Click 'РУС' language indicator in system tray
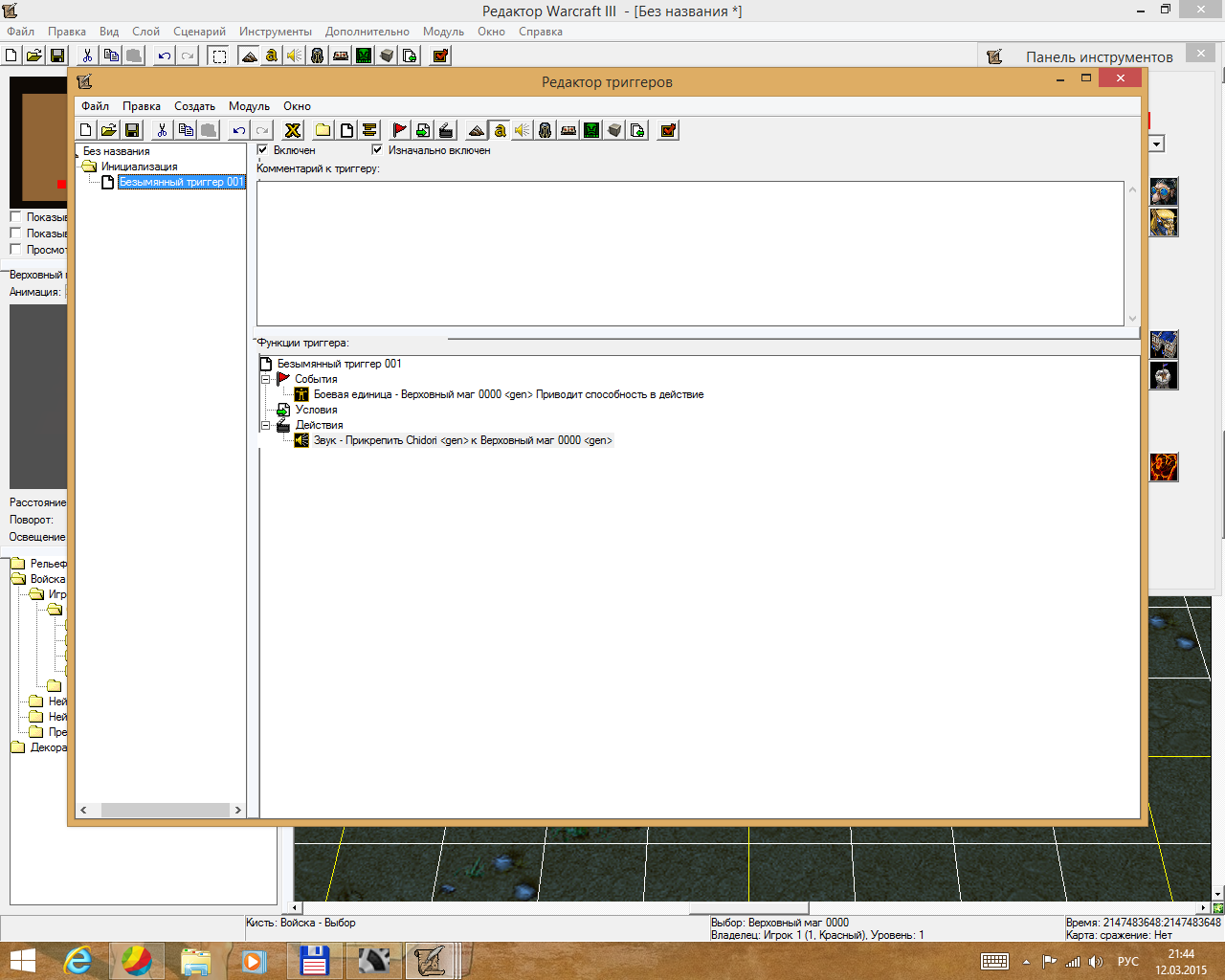The height and width of the screenshot is (980, 1225). click(x=1128, y=961)
